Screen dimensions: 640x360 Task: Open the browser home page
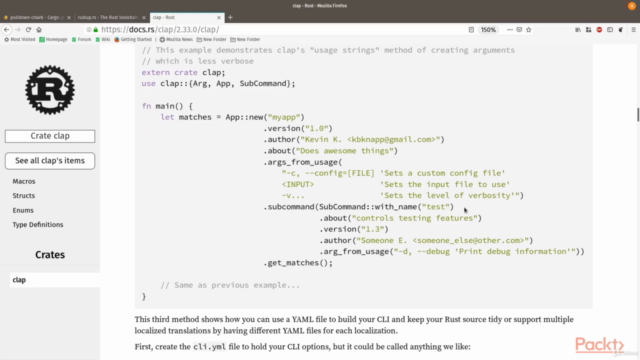(39, 29)
